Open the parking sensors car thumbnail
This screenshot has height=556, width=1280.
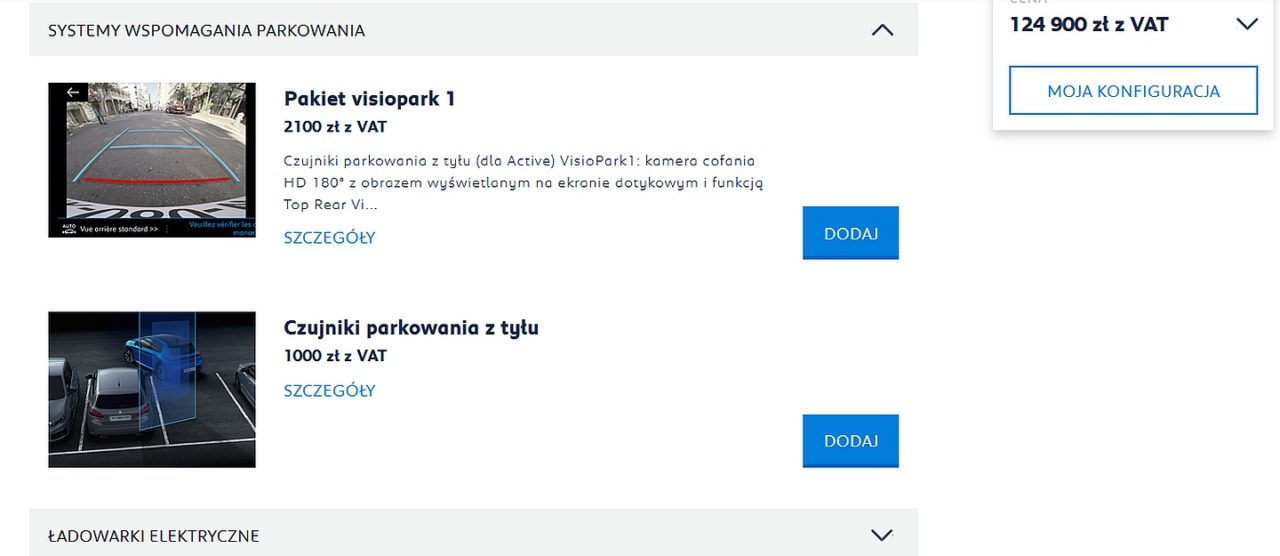pos(152,390)
